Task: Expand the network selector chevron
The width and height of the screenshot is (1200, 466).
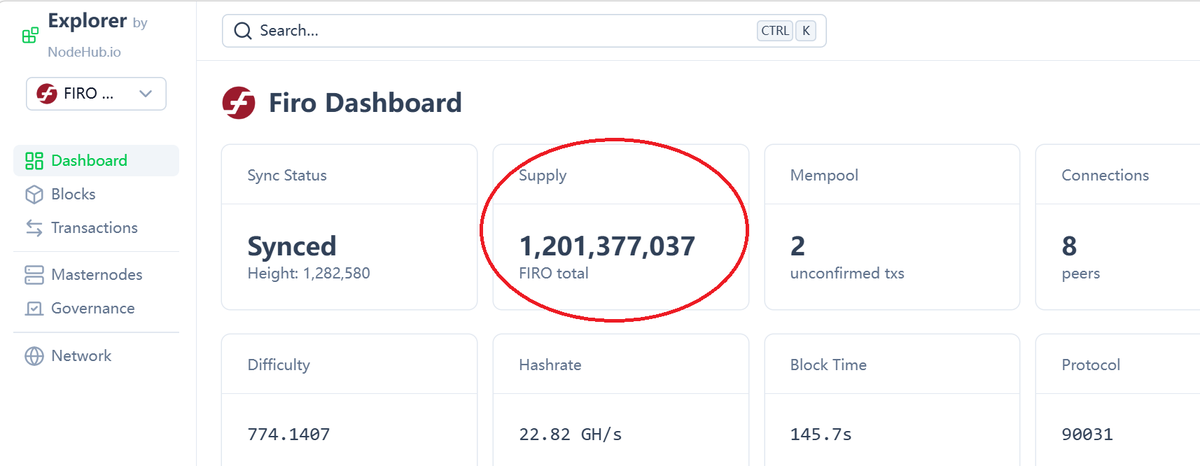Action: coord(145,93)
